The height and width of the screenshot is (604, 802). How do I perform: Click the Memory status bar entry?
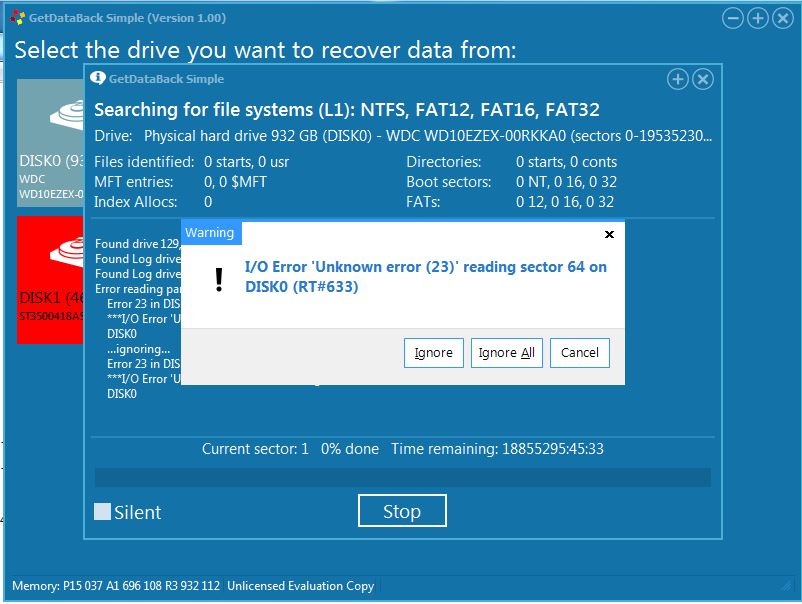pyautogui.click(x=116, y=586)
